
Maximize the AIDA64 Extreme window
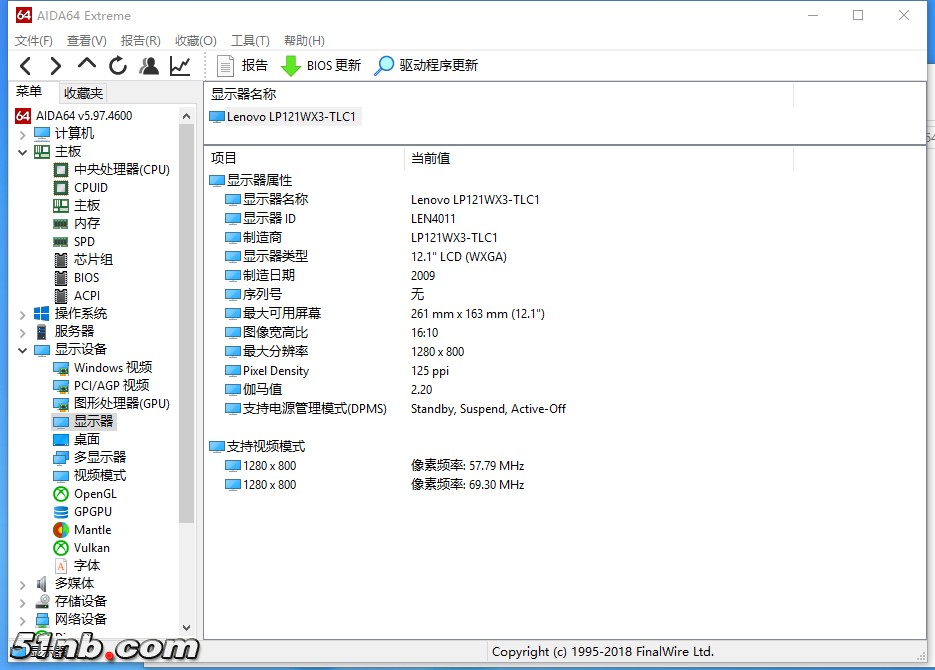[858, 15]
